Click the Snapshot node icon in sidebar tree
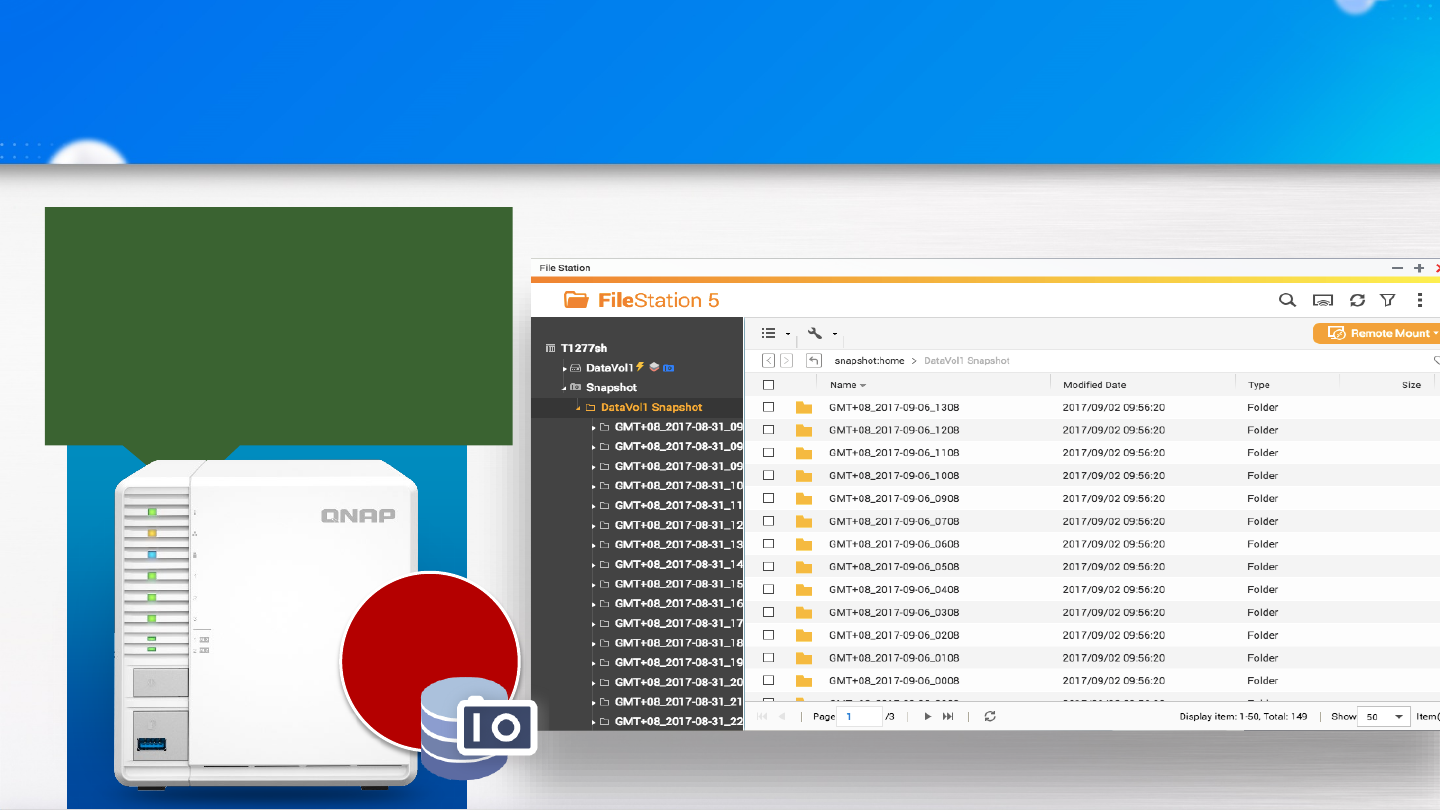 575,387
